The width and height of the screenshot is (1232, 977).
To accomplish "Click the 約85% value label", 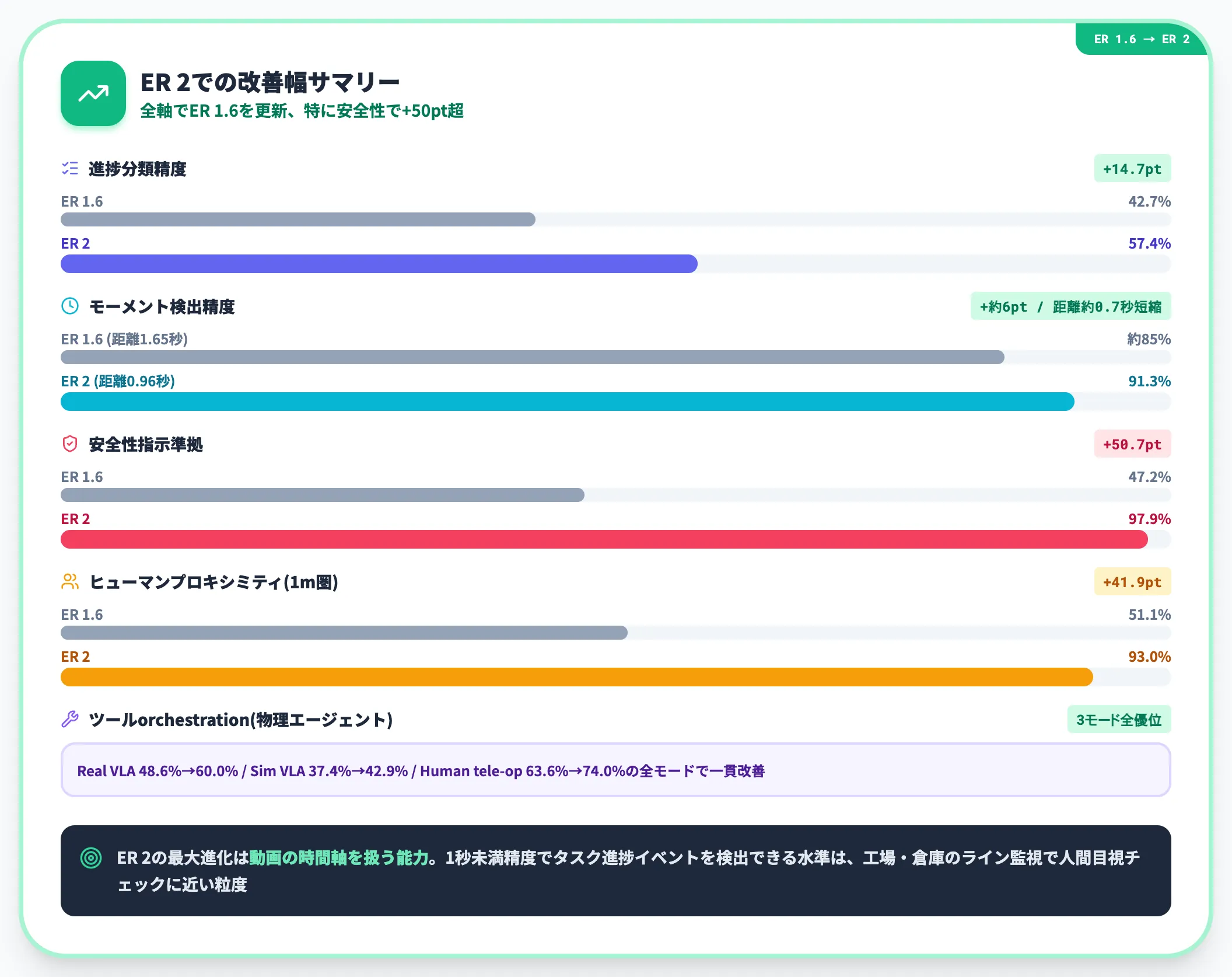I will pos(1149,339).
